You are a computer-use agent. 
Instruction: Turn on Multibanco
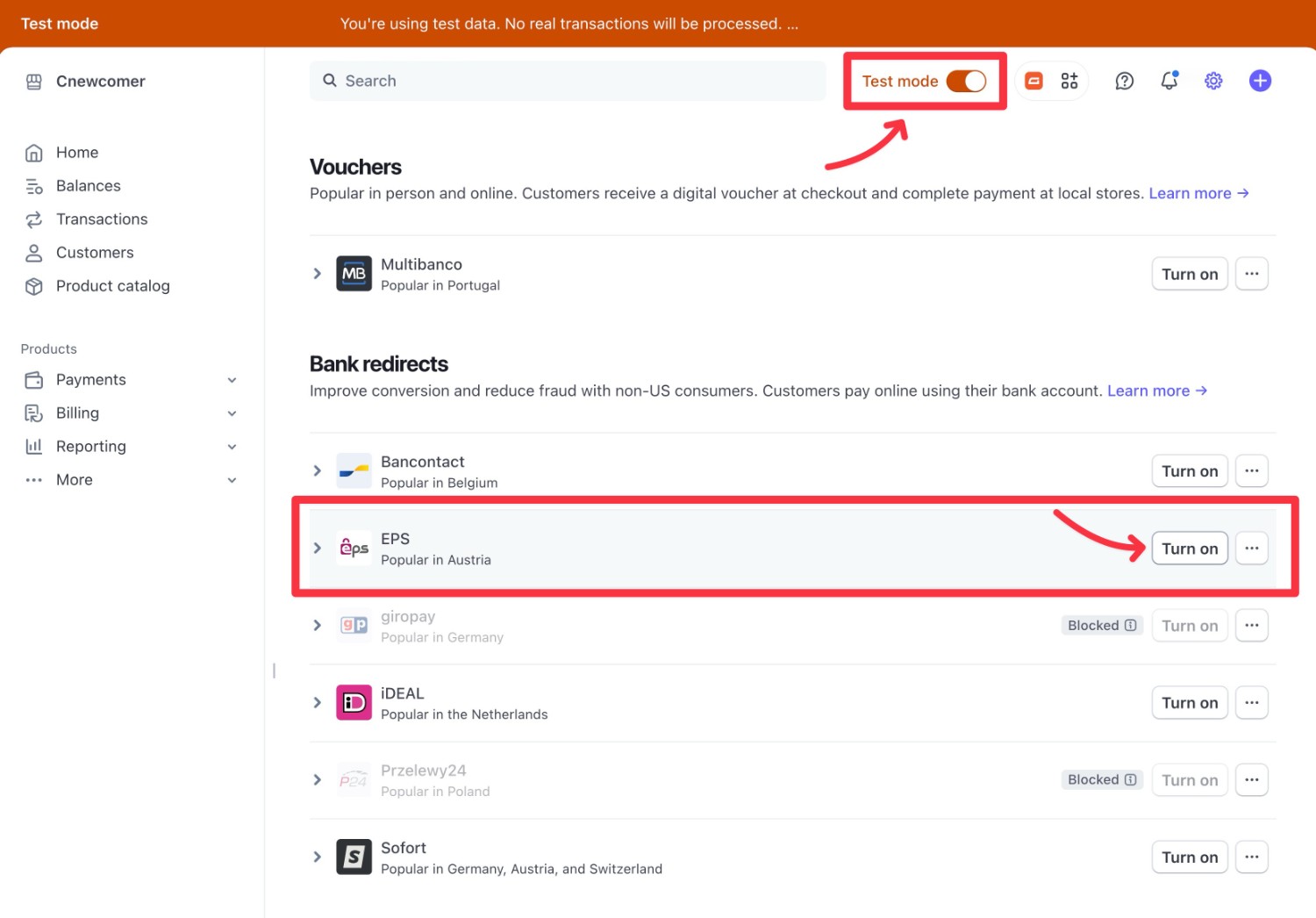[x=1190, y=274]
